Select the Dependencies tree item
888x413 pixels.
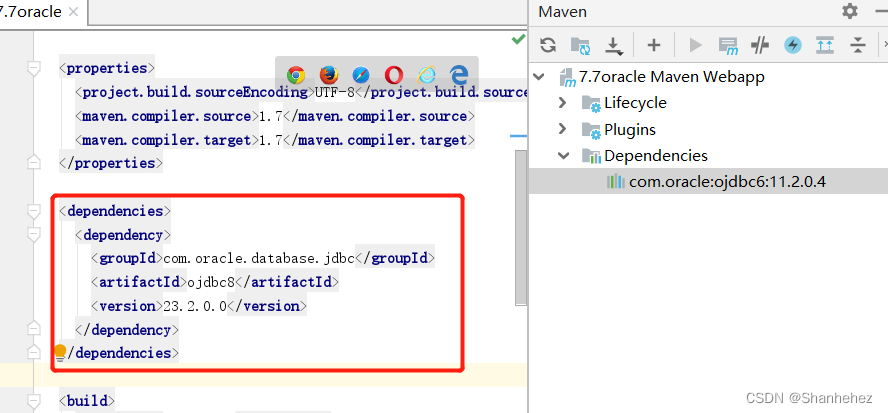656,156
